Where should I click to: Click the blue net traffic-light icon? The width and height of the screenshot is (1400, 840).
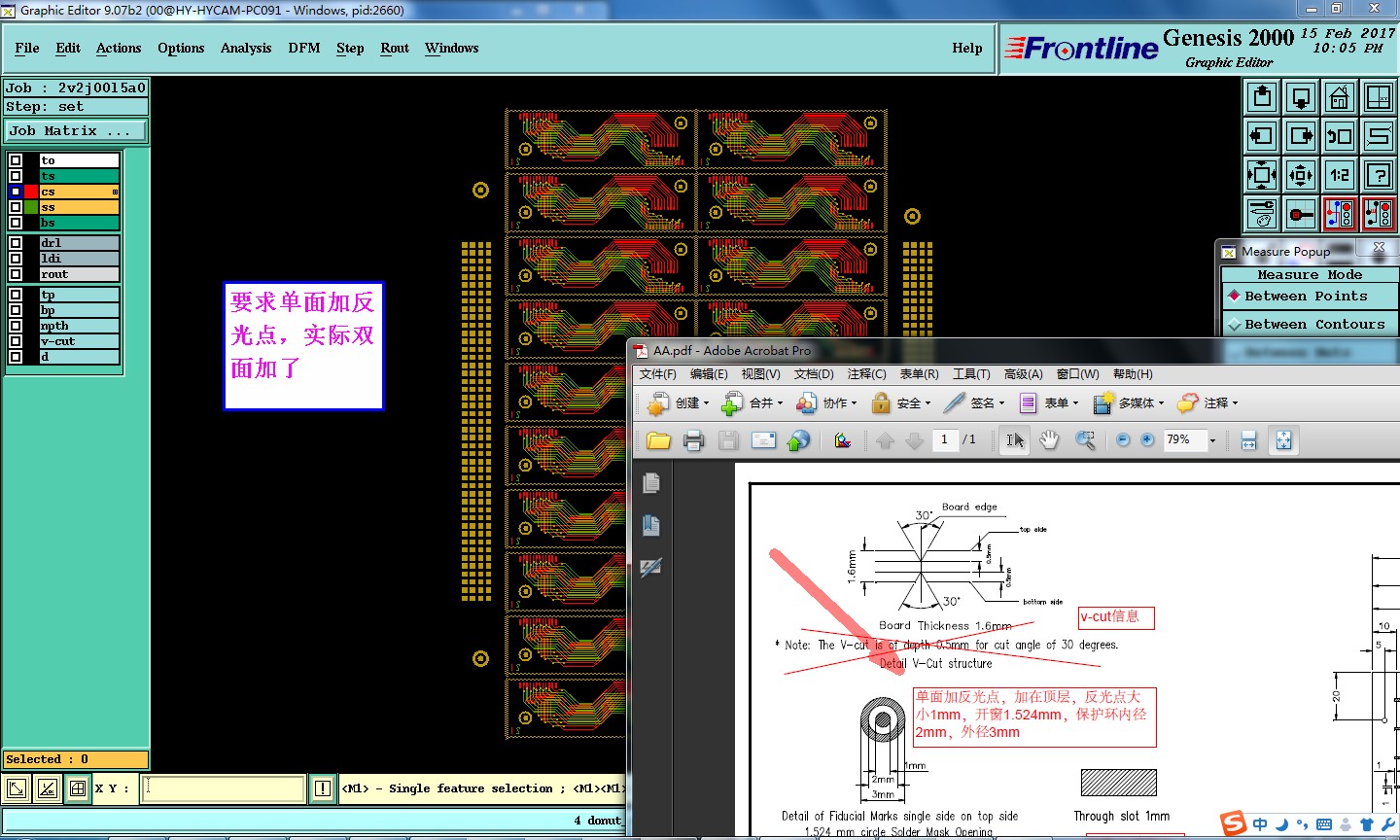1340,214
